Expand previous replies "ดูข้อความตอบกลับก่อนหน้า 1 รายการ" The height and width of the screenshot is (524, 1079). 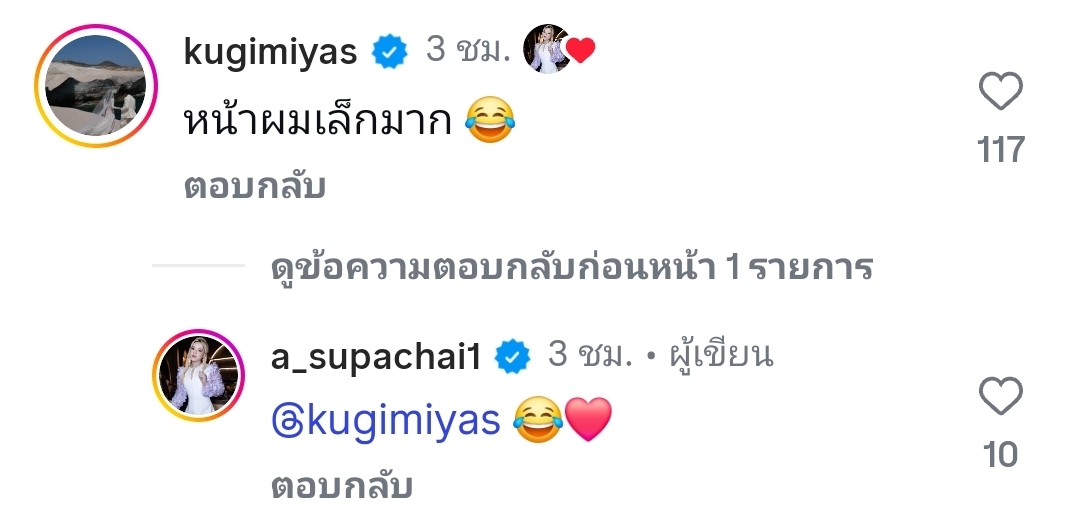pyautogui.click(x=572, y=267)
